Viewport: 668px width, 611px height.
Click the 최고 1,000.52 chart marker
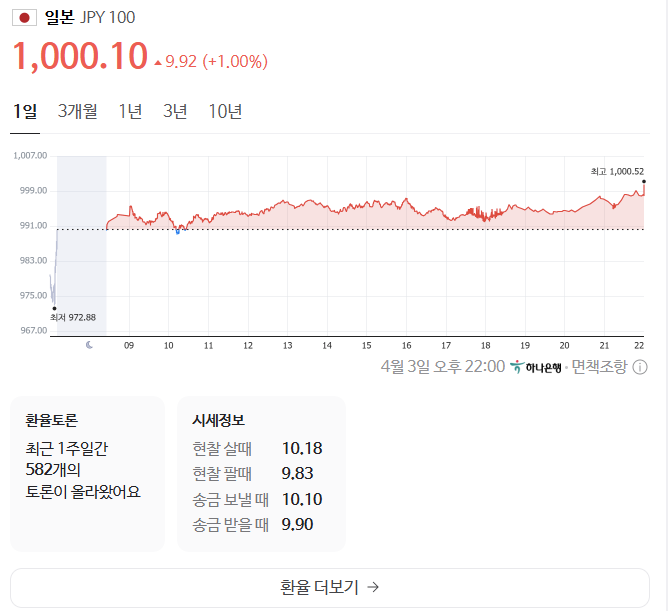(x=644, y=181)
